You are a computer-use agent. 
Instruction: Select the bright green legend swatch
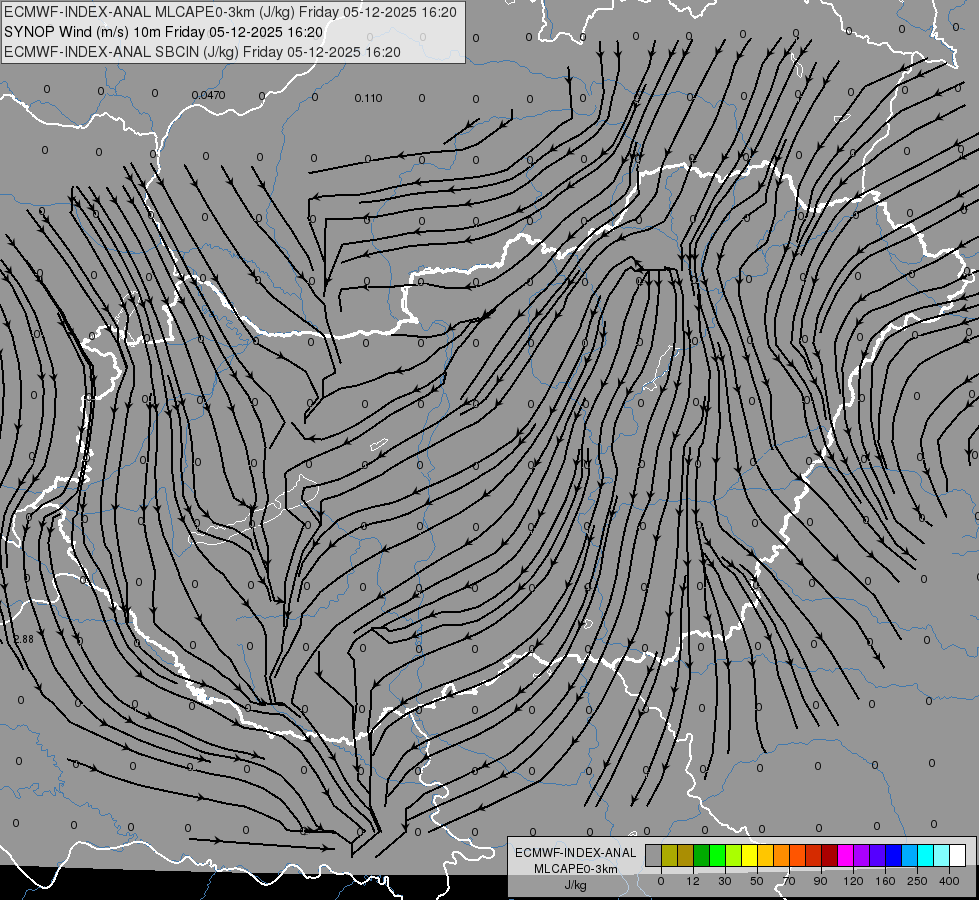[717, 855]
